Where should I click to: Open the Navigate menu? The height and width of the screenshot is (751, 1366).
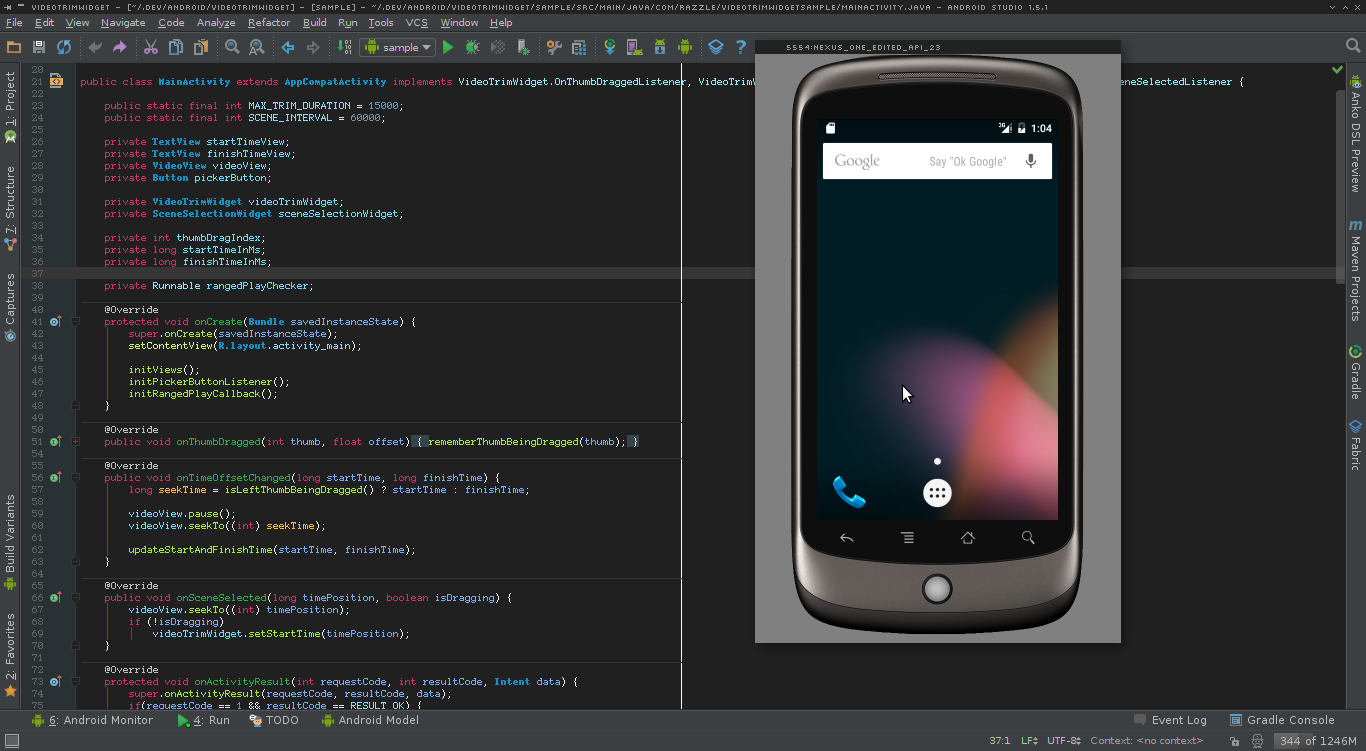pyautogui.click(x=123, y=22)
